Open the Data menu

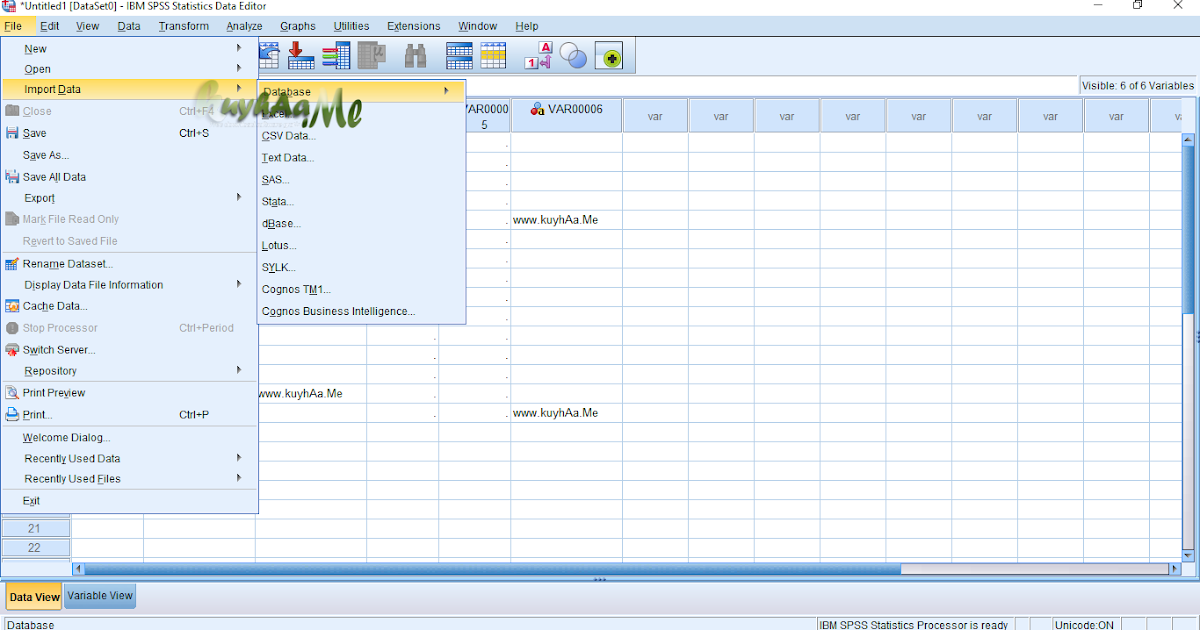(129, 26)
